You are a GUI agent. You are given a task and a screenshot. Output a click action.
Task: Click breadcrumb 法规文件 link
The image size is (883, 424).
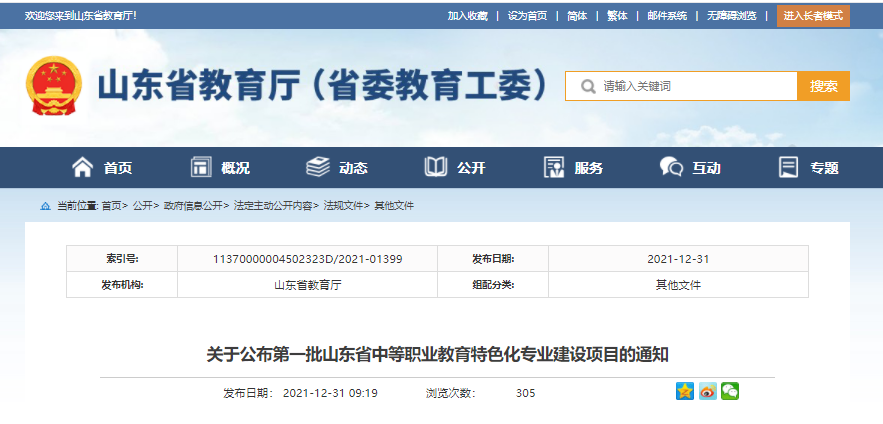click(343, 206)
